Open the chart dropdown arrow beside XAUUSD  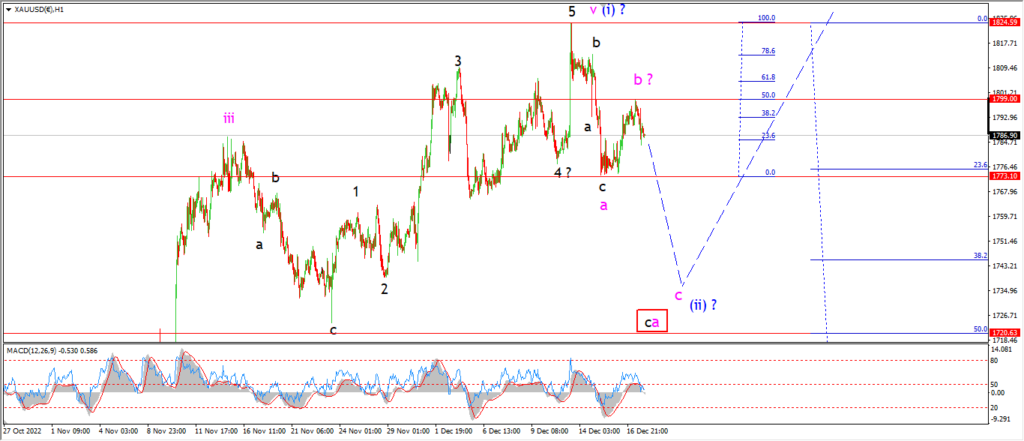coord(7,10)
